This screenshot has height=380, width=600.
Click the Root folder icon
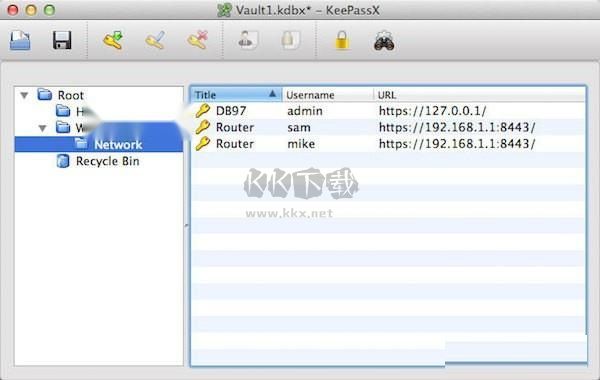[x=45, y=95]
